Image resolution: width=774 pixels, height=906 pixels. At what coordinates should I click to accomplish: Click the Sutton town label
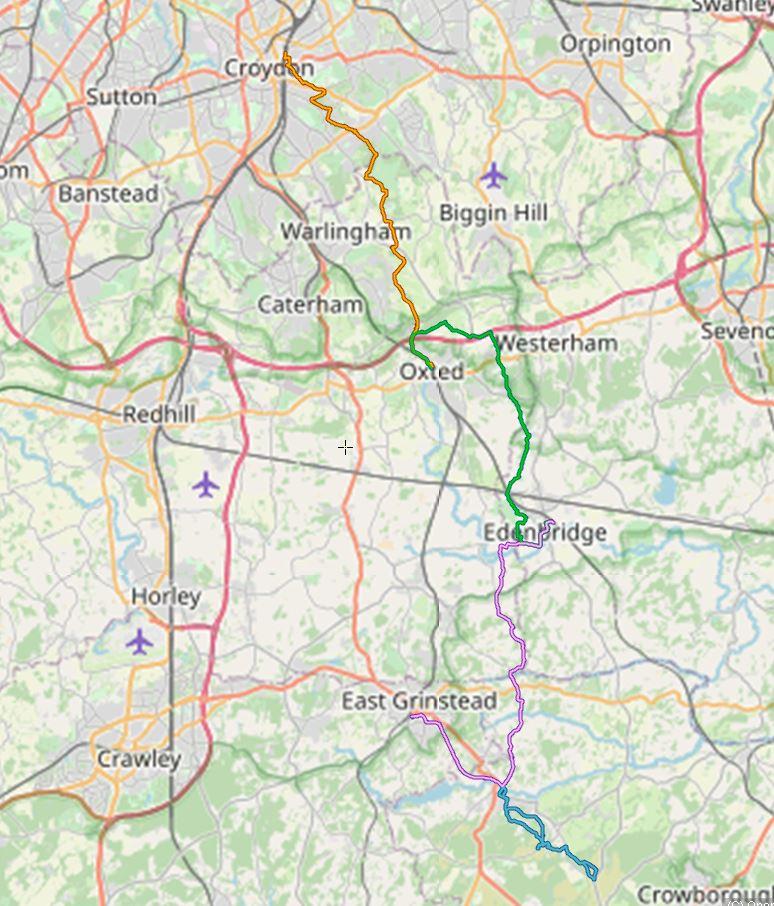pyautogui.click(x=121, y=96)
